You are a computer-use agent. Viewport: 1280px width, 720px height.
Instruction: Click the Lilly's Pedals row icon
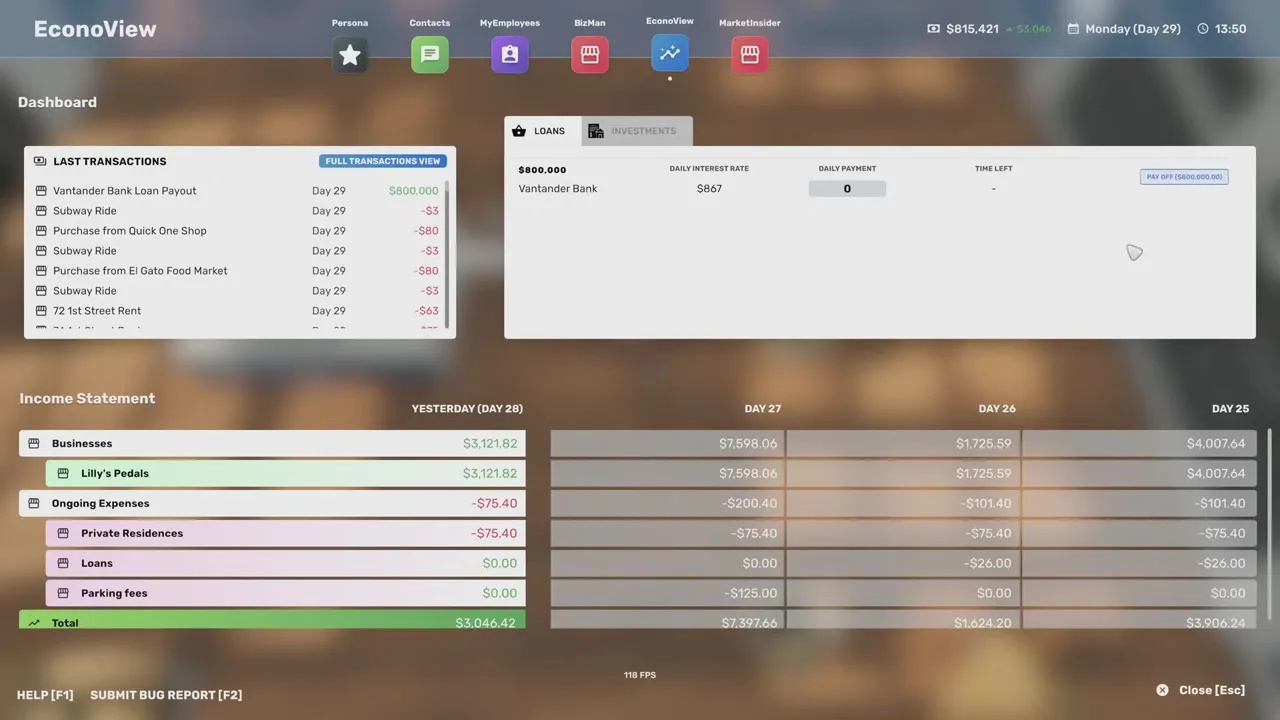tap(63, 473)
